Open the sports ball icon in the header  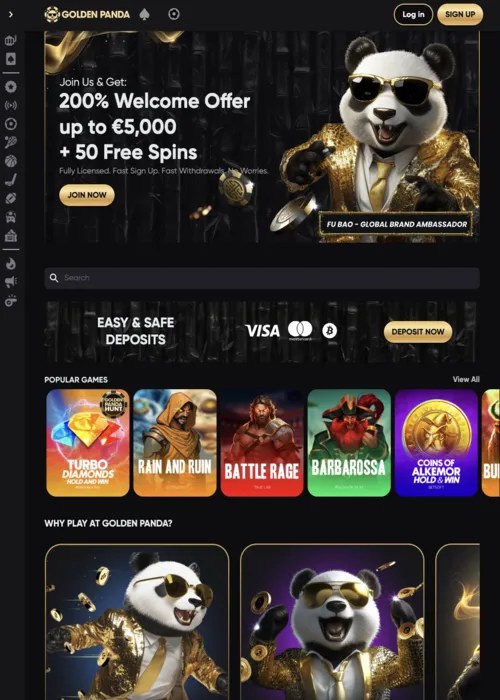point(174,14)
